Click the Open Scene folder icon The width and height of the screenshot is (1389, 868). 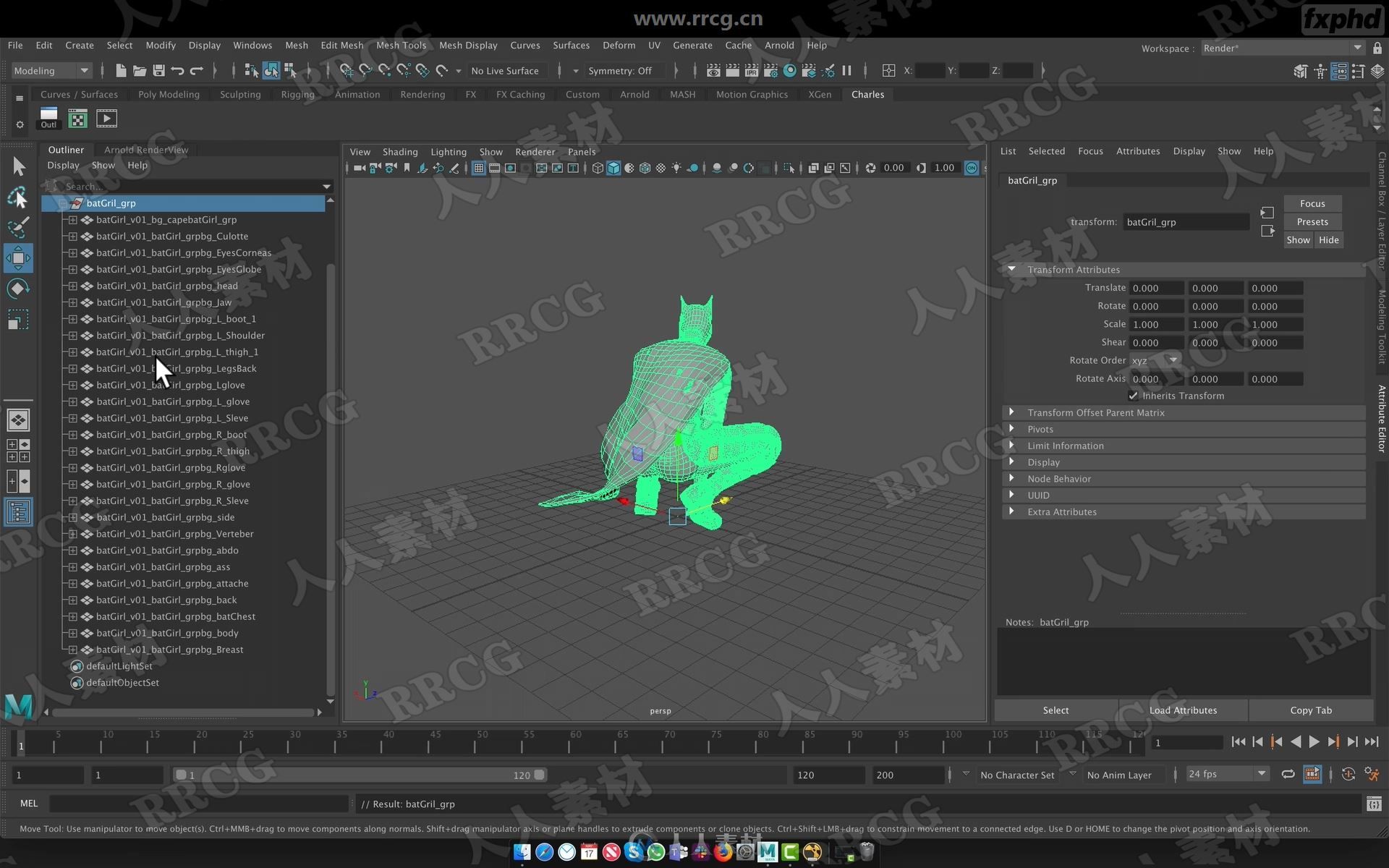[140, 70]
